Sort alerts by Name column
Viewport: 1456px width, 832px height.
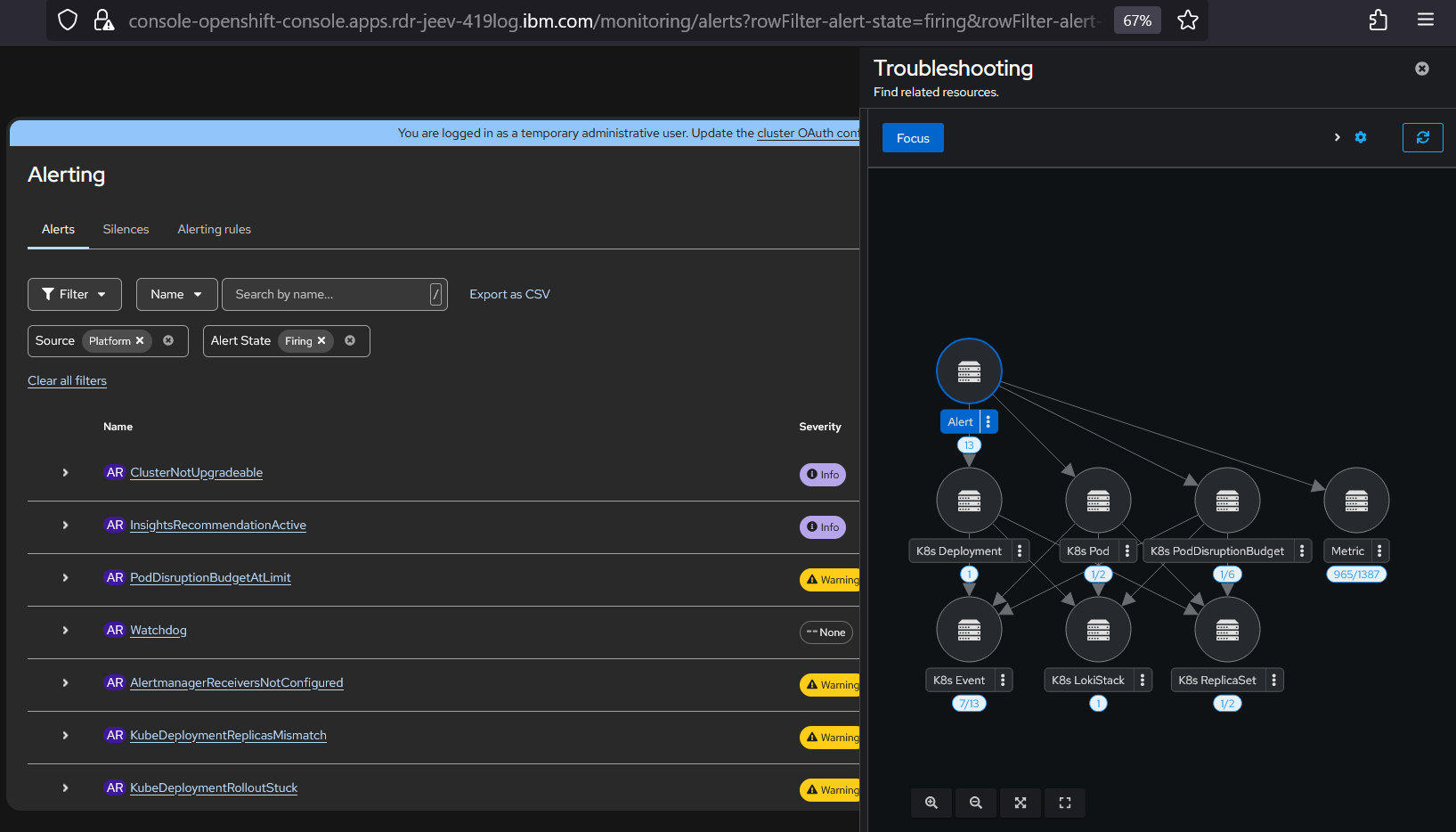click(x=118, y=427)
